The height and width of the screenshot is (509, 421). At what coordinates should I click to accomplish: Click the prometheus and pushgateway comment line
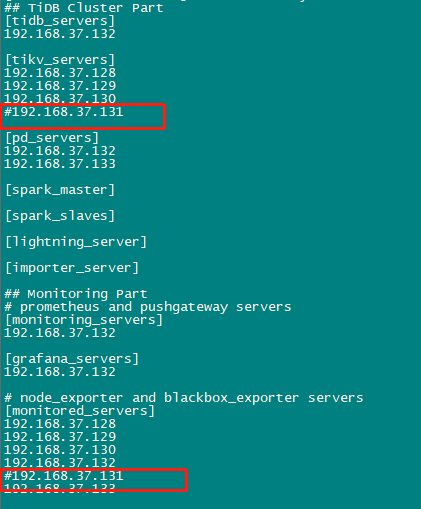[148, 307]
